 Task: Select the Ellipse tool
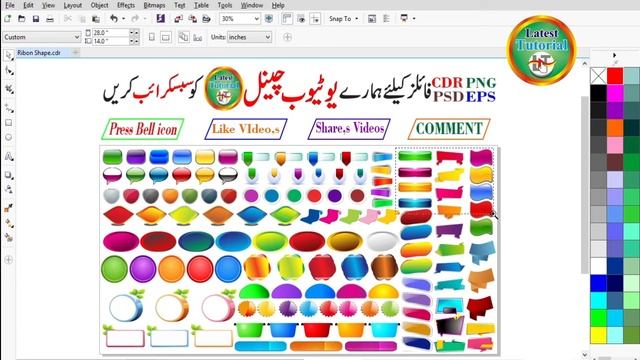pos(9,137)
